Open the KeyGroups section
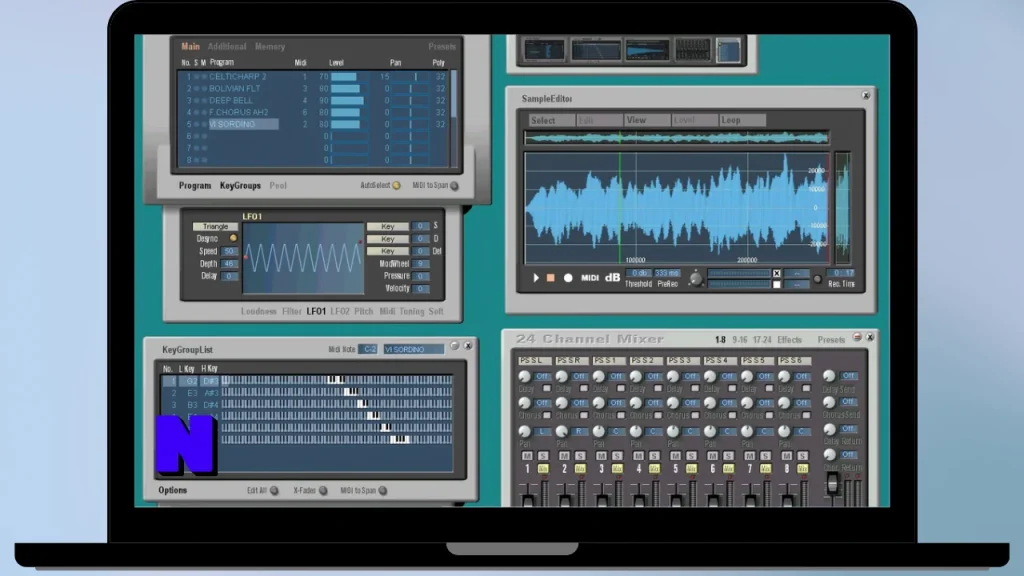 pyautogui.click(x=240, y=185)
